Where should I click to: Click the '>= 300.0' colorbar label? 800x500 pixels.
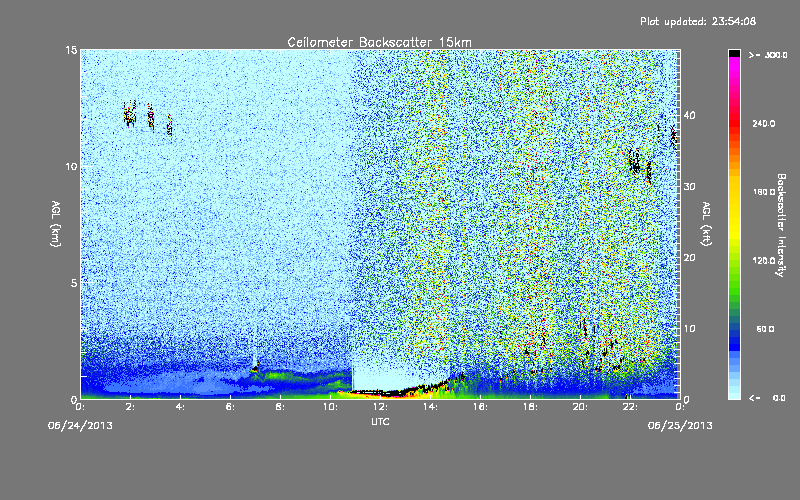(x=768, y=55)
